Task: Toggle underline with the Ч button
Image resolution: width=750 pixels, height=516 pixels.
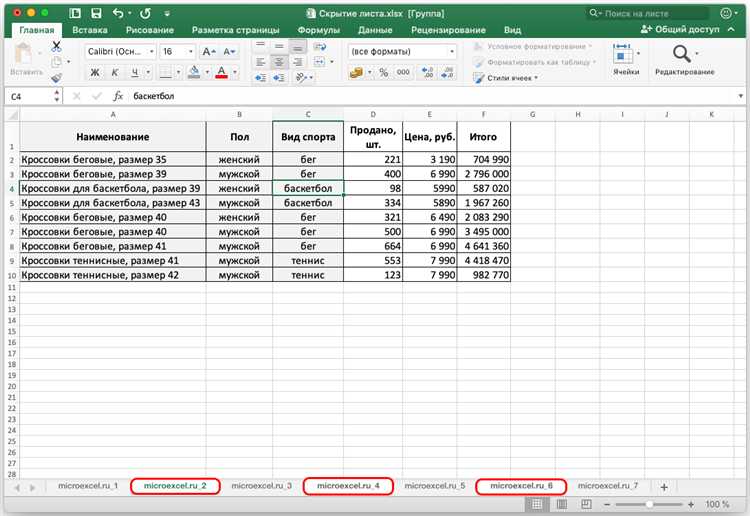Action: click(135, 72)
